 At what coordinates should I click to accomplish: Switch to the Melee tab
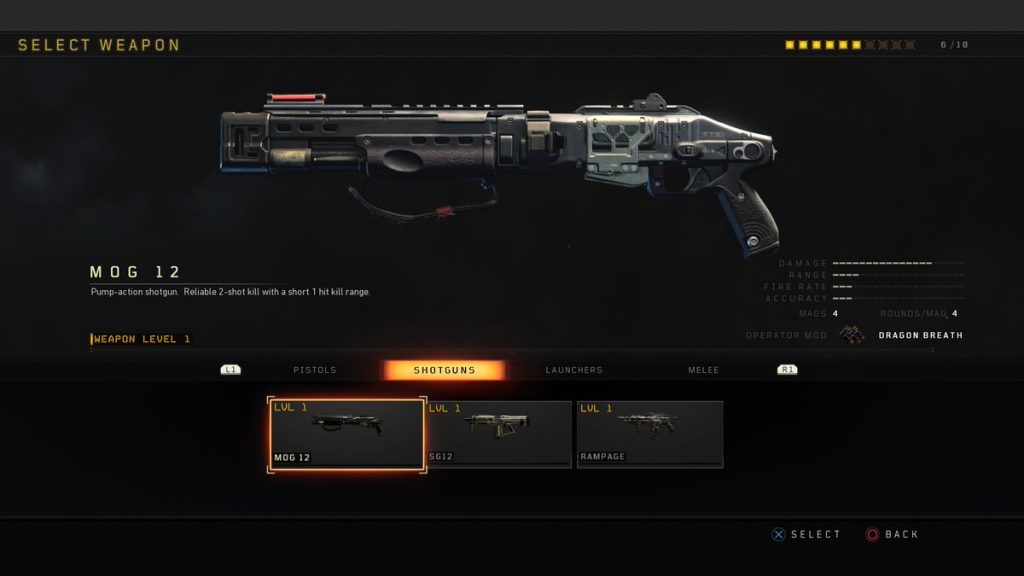point(703,370)
